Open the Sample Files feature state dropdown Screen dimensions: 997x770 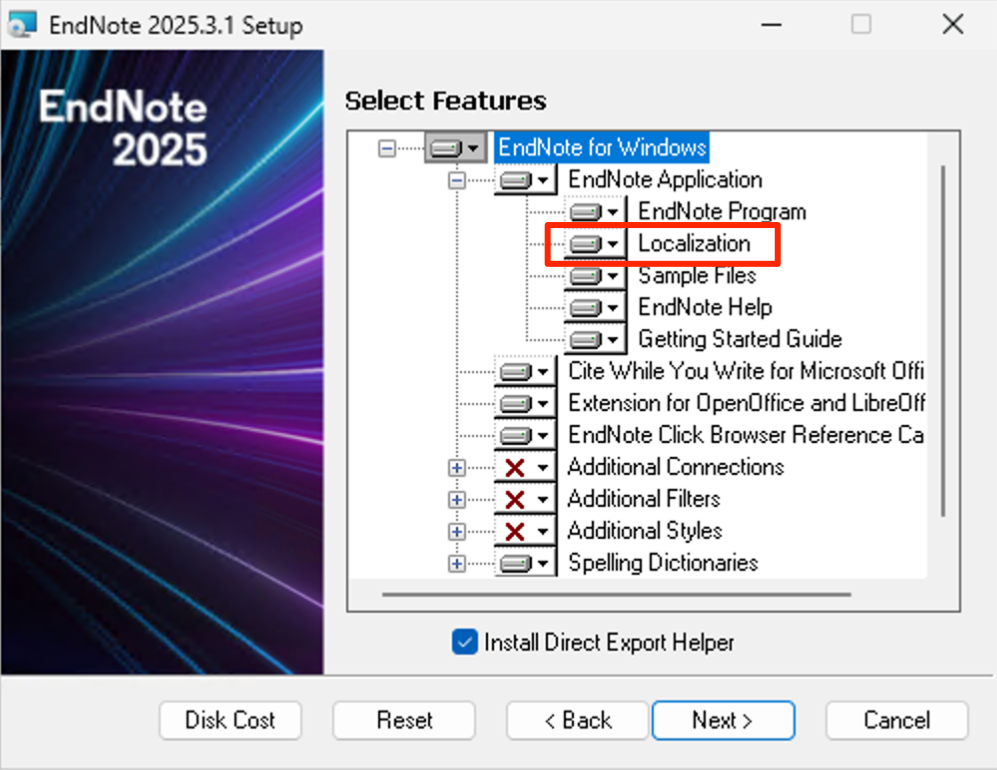click(595, 275)
